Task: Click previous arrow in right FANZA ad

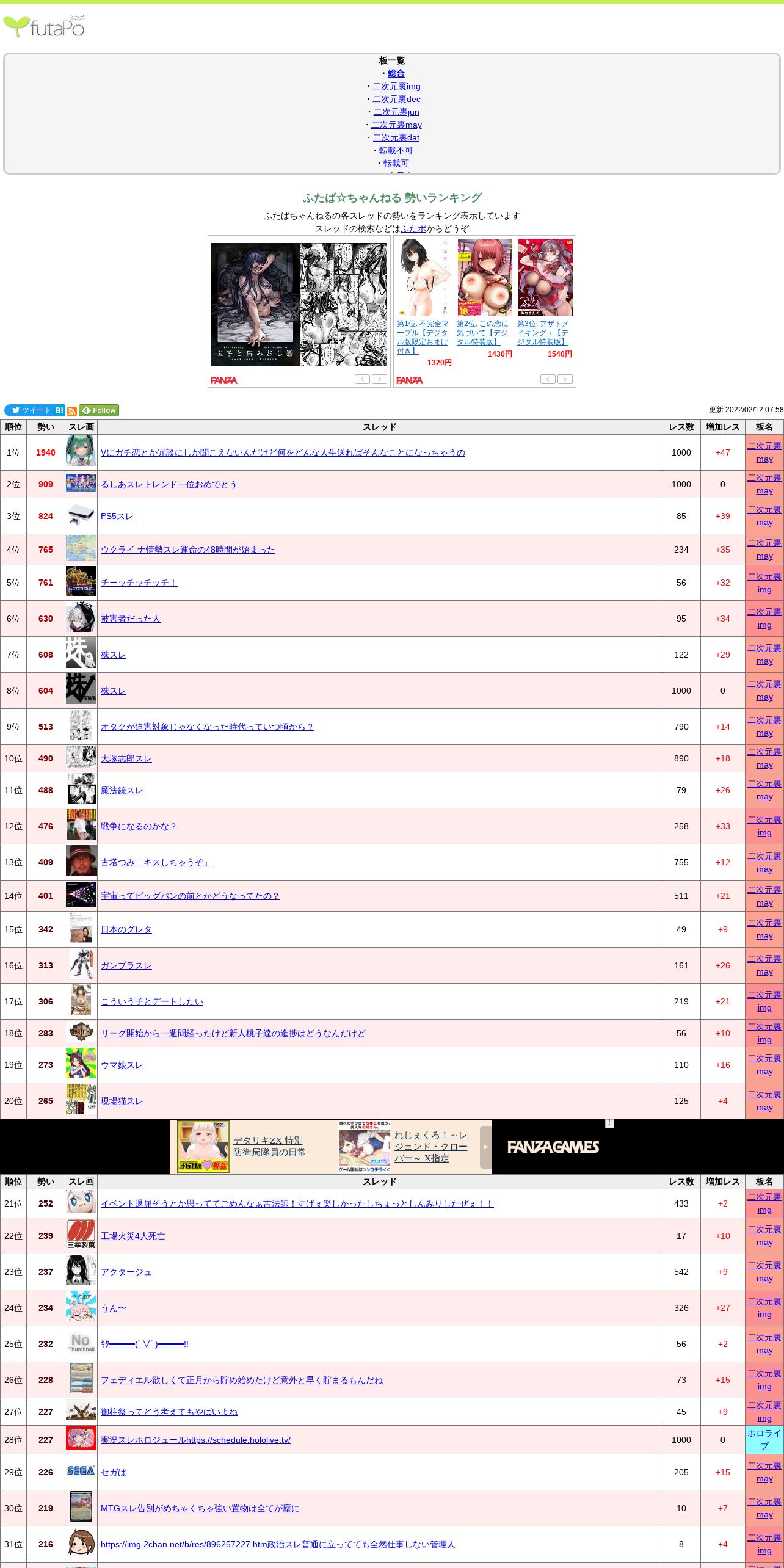Action: tap(548, 379)
